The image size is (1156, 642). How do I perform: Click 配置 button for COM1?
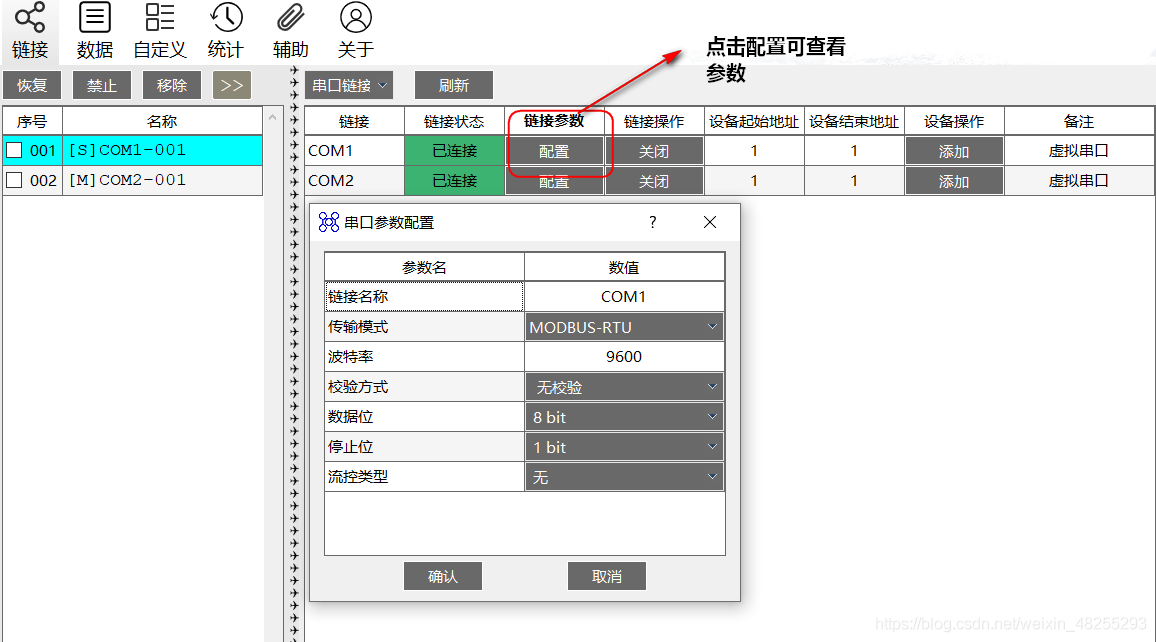[554, 151]
